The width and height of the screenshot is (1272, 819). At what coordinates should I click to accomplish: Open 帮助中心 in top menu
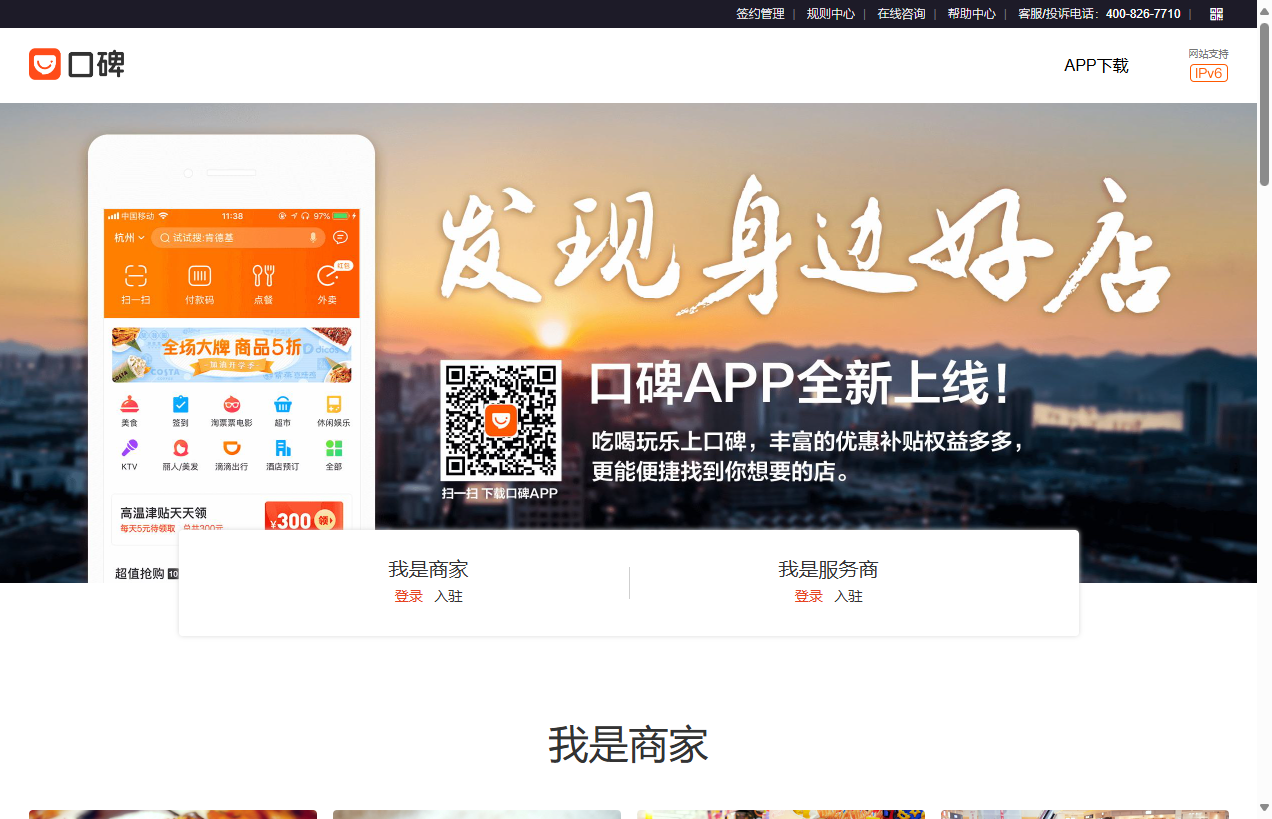(x=971, y=14)
